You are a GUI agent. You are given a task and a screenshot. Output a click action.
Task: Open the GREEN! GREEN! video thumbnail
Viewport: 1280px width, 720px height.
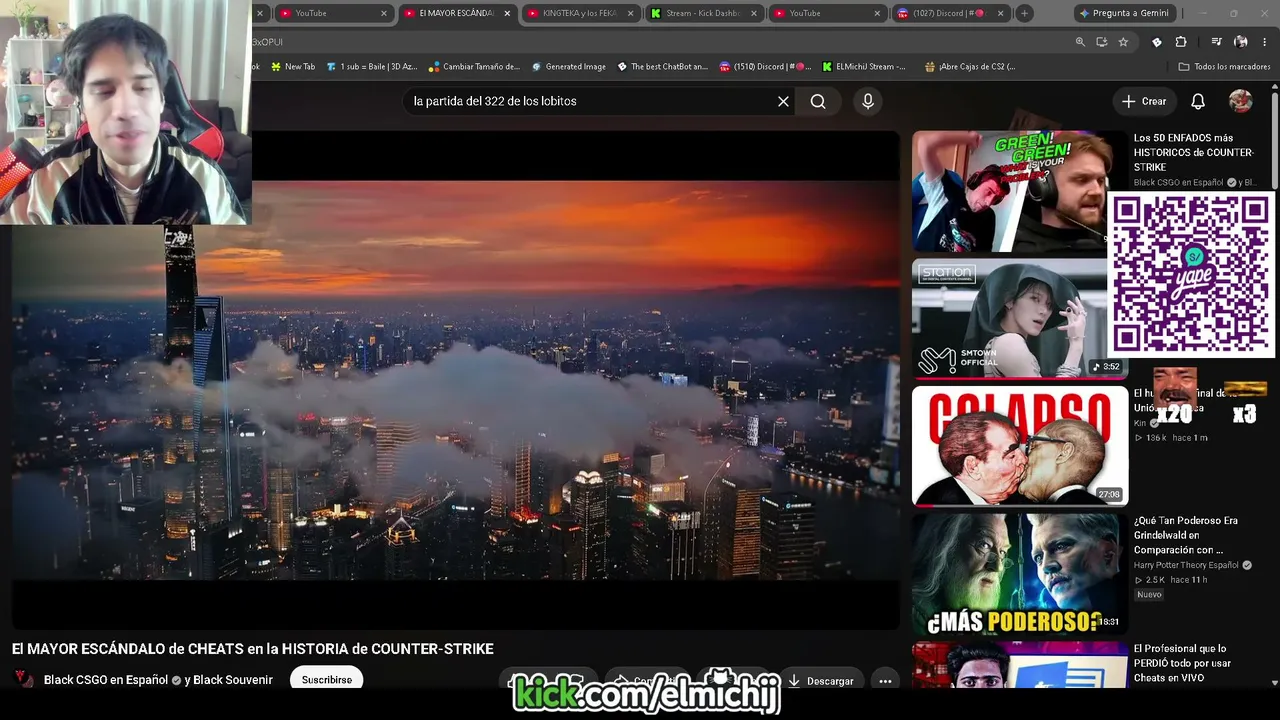1019,191
